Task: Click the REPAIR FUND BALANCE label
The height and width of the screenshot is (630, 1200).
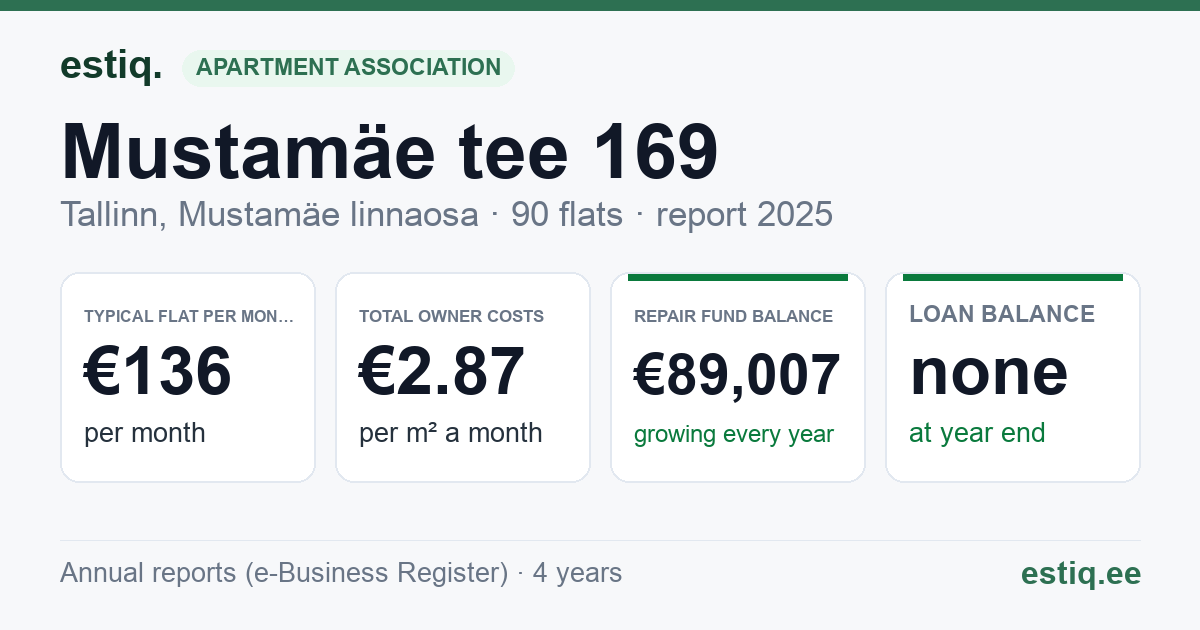Action: pyautogui.click(x=733, y=317)
